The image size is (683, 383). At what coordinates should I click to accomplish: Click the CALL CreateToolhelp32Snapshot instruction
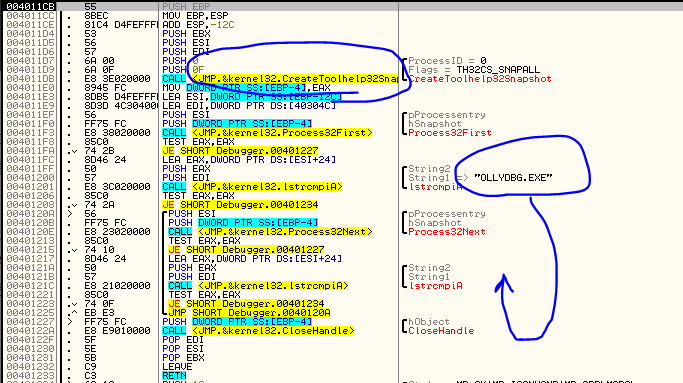tap(280, 79)
